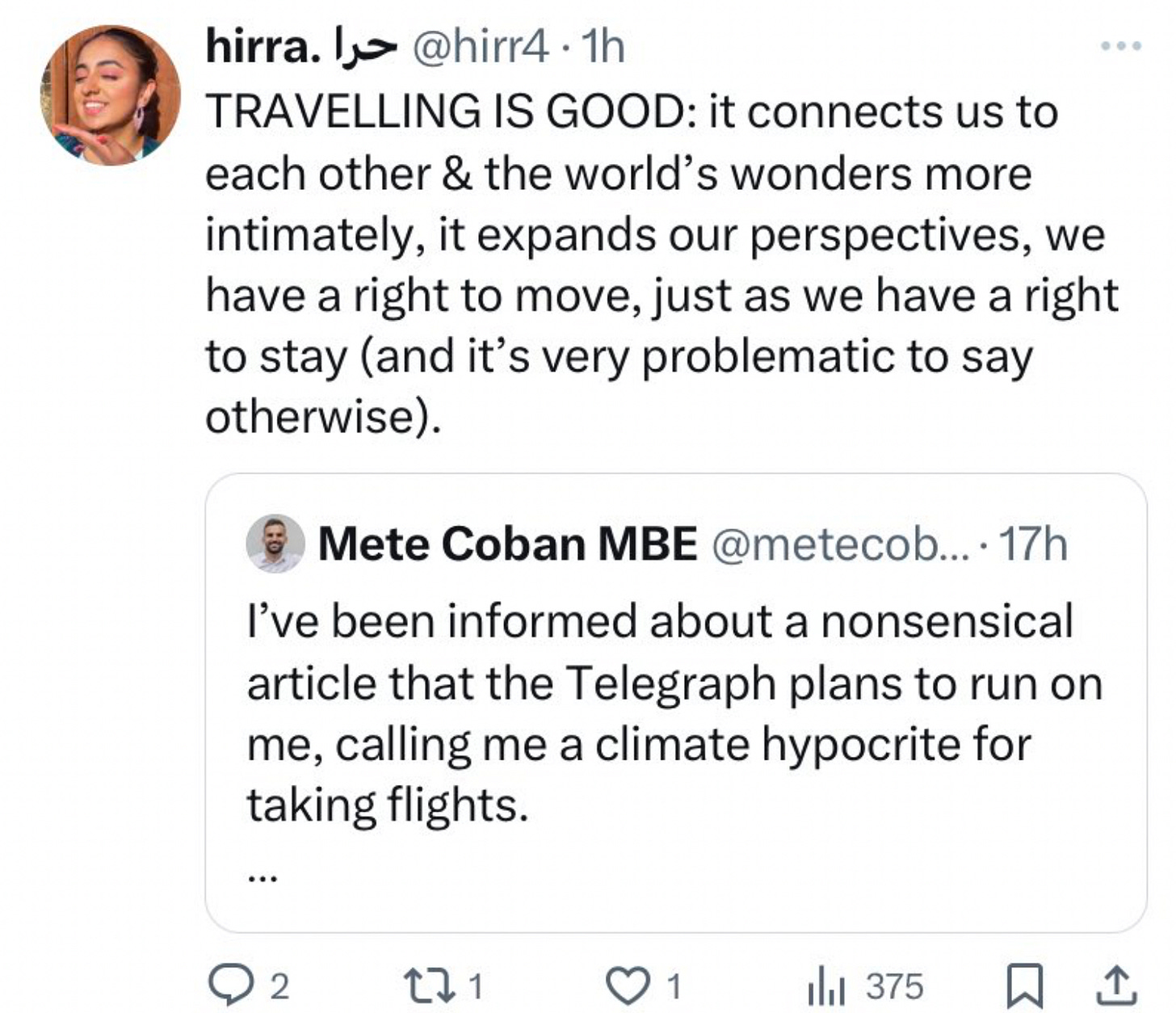Open the @hirr4 handle link
This screenshot has width=1176, height=1013.
[x=481, y=47]
